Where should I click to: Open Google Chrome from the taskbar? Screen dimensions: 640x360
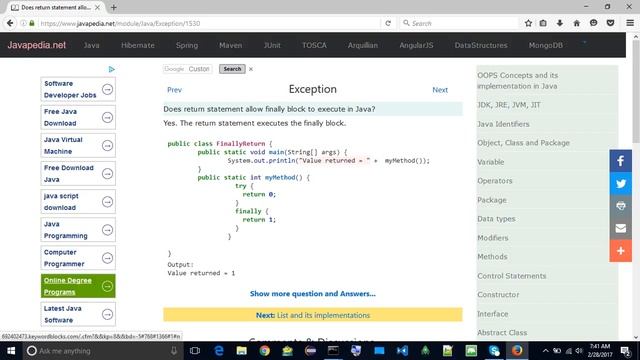[264, 351]
